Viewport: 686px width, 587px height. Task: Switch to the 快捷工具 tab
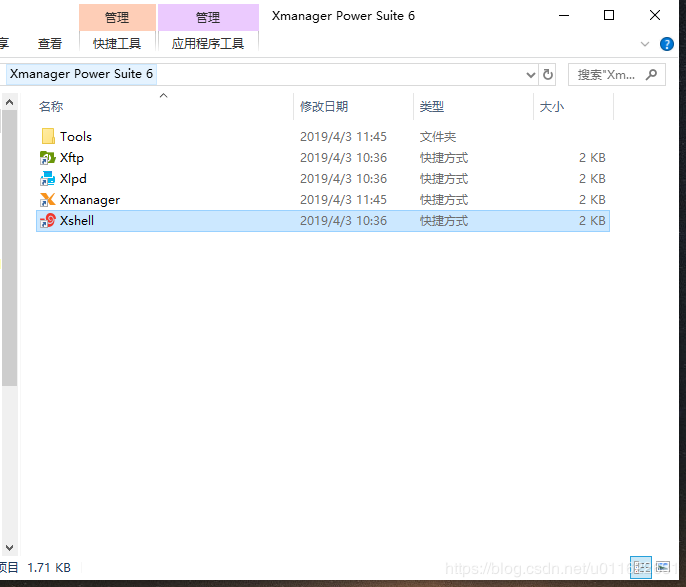pyautogui.click(x=117, y=43)
